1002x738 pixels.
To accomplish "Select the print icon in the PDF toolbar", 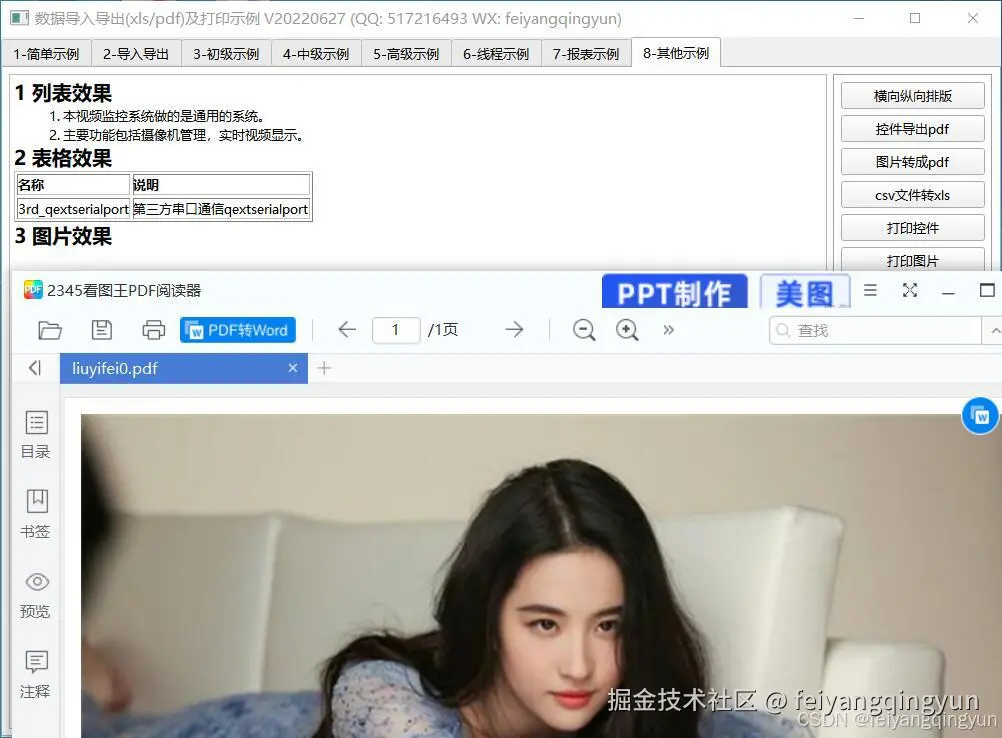I will click(152, 330).
